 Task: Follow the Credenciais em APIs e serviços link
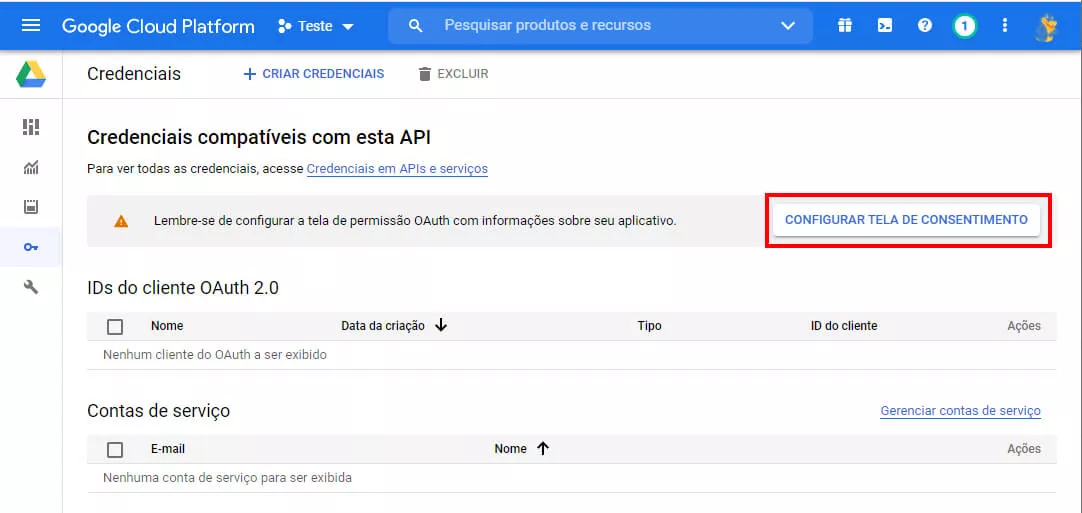click(x=397, y=168)
